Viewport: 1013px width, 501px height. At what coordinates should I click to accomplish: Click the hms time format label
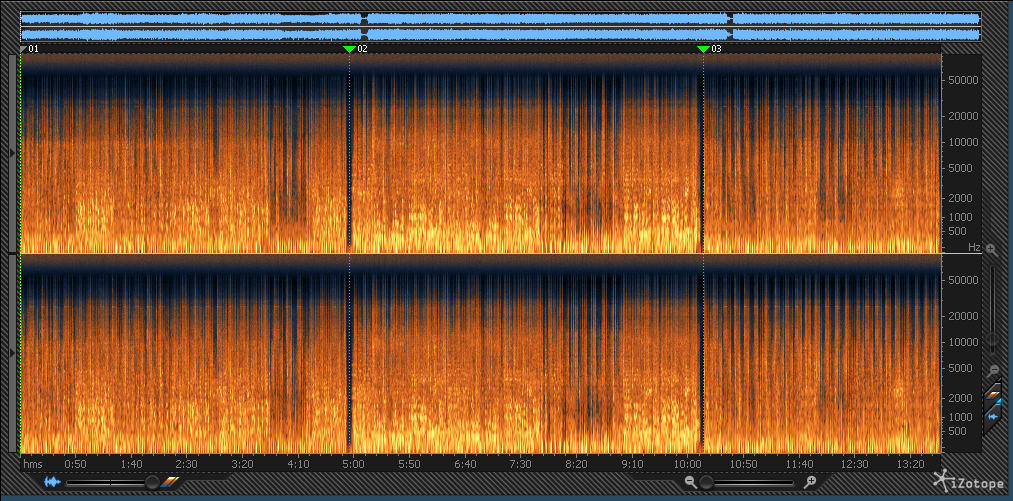(x=33, y=464)
